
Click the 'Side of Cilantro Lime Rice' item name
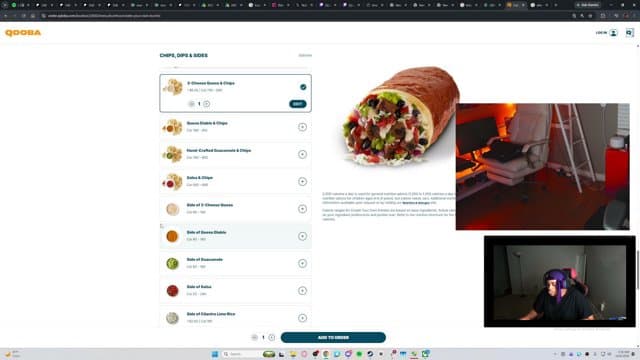(211, 314)
